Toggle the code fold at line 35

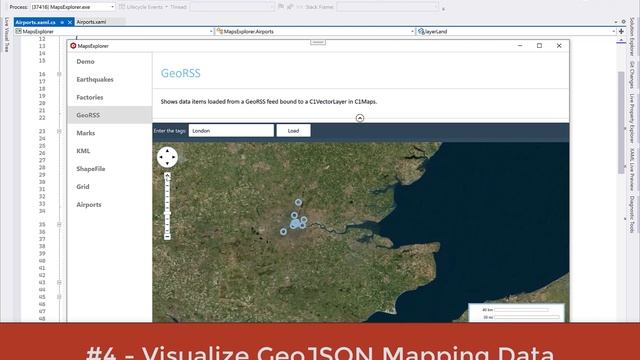point(59,224)
